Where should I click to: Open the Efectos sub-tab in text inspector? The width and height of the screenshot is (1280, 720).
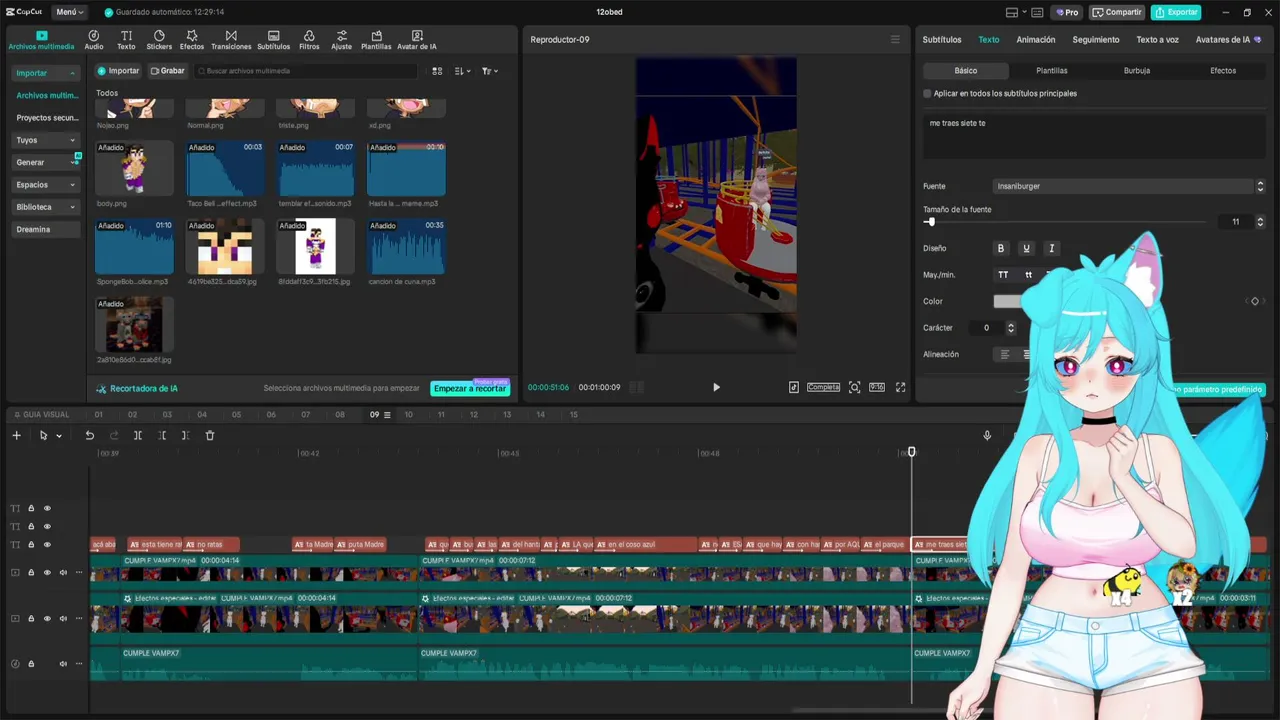point(1223,71)
